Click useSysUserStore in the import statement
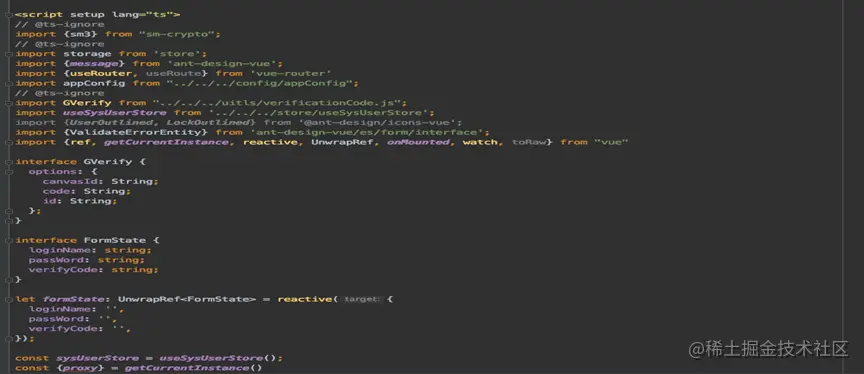 click(x=114, y=113)
